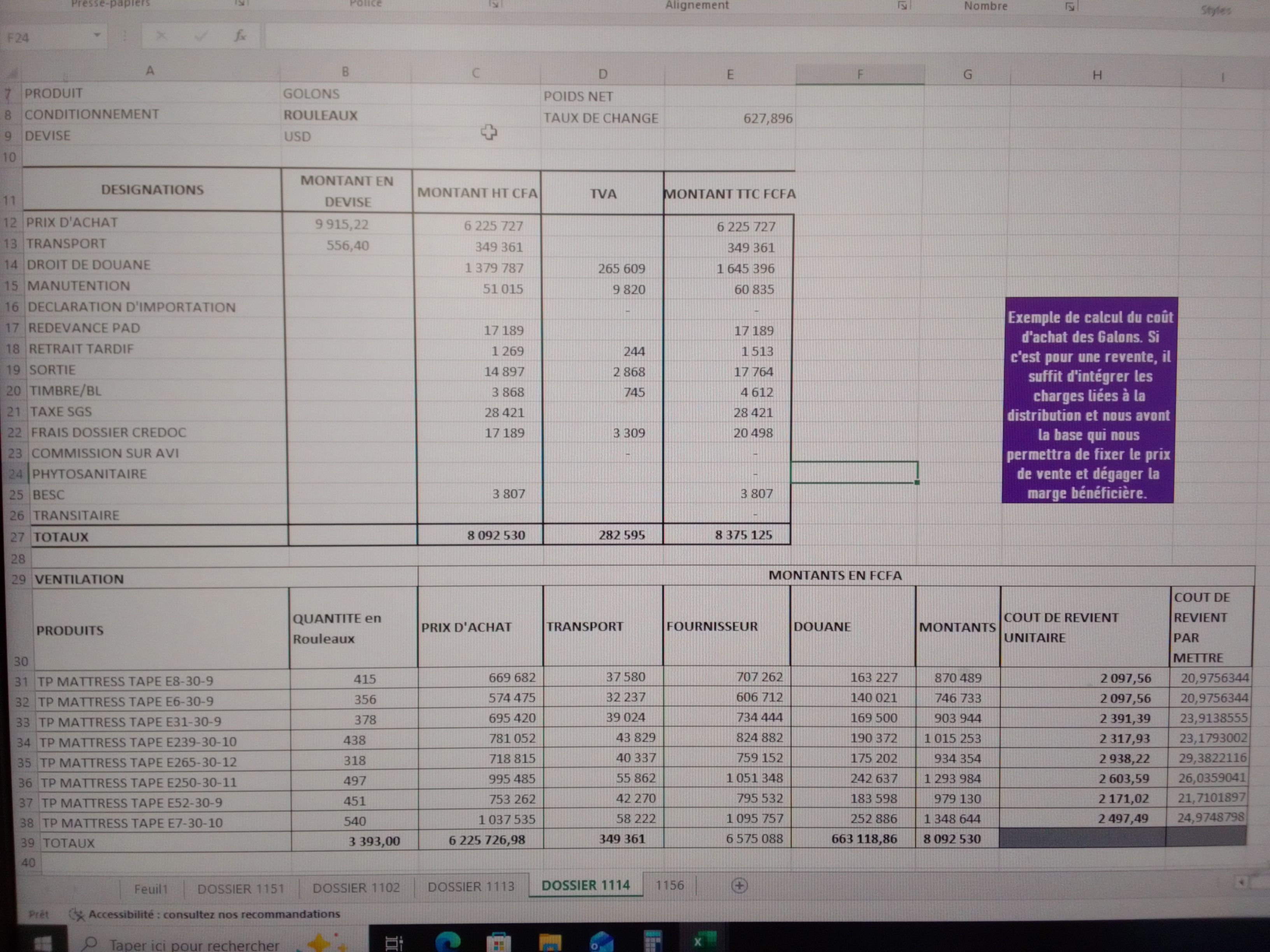Switch to DOSSIER 1113 sheet tab
The width and height of the screenshot is (1270, 952).
point(471,887)
